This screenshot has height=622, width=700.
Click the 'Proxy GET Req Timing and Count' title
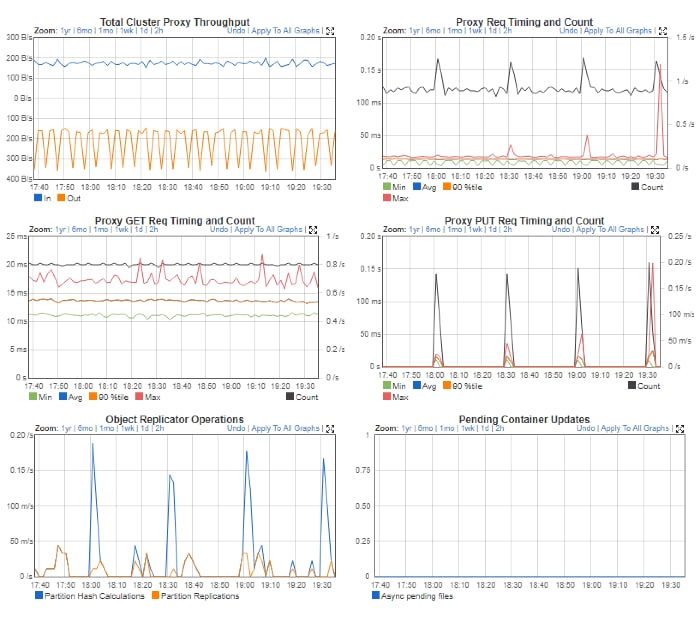point(175,221)
